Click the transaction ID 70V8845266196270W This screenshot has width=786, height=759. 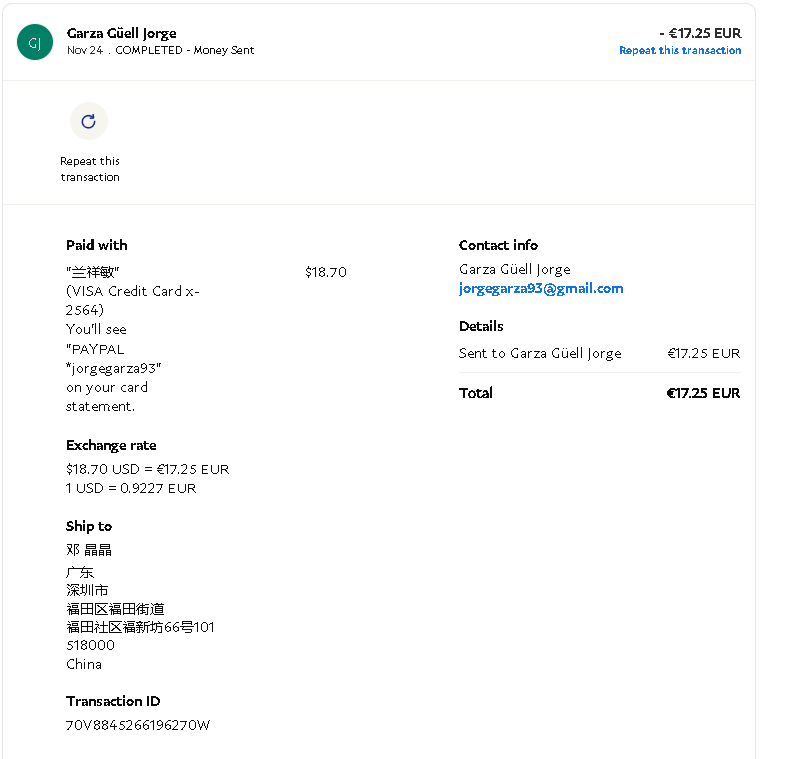coord(138,725)
